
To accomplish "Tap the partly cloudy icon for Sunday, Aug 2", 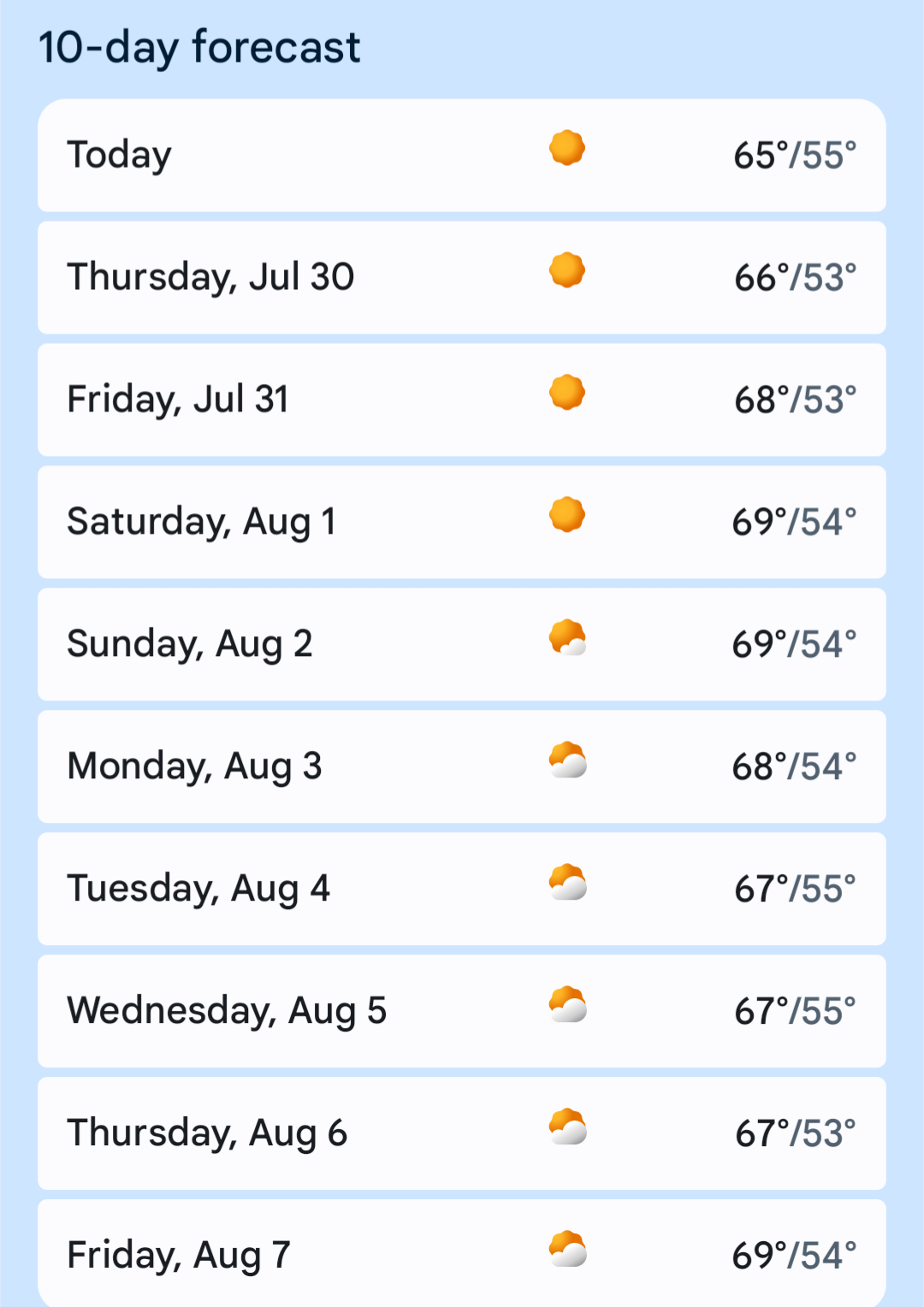I will pos(568,637).
